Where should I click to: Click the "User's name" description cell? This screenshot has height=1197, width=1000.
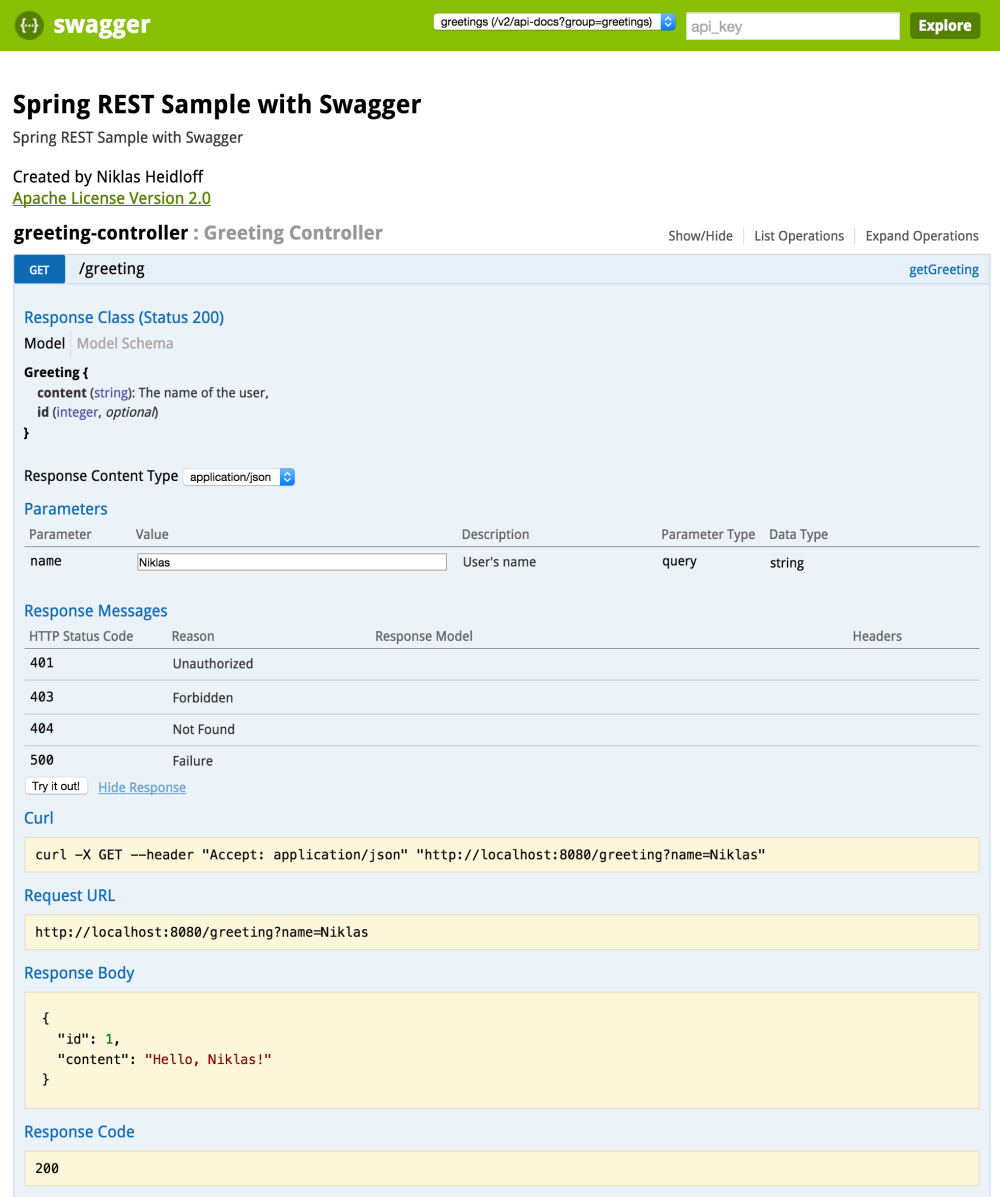(499, 562)
